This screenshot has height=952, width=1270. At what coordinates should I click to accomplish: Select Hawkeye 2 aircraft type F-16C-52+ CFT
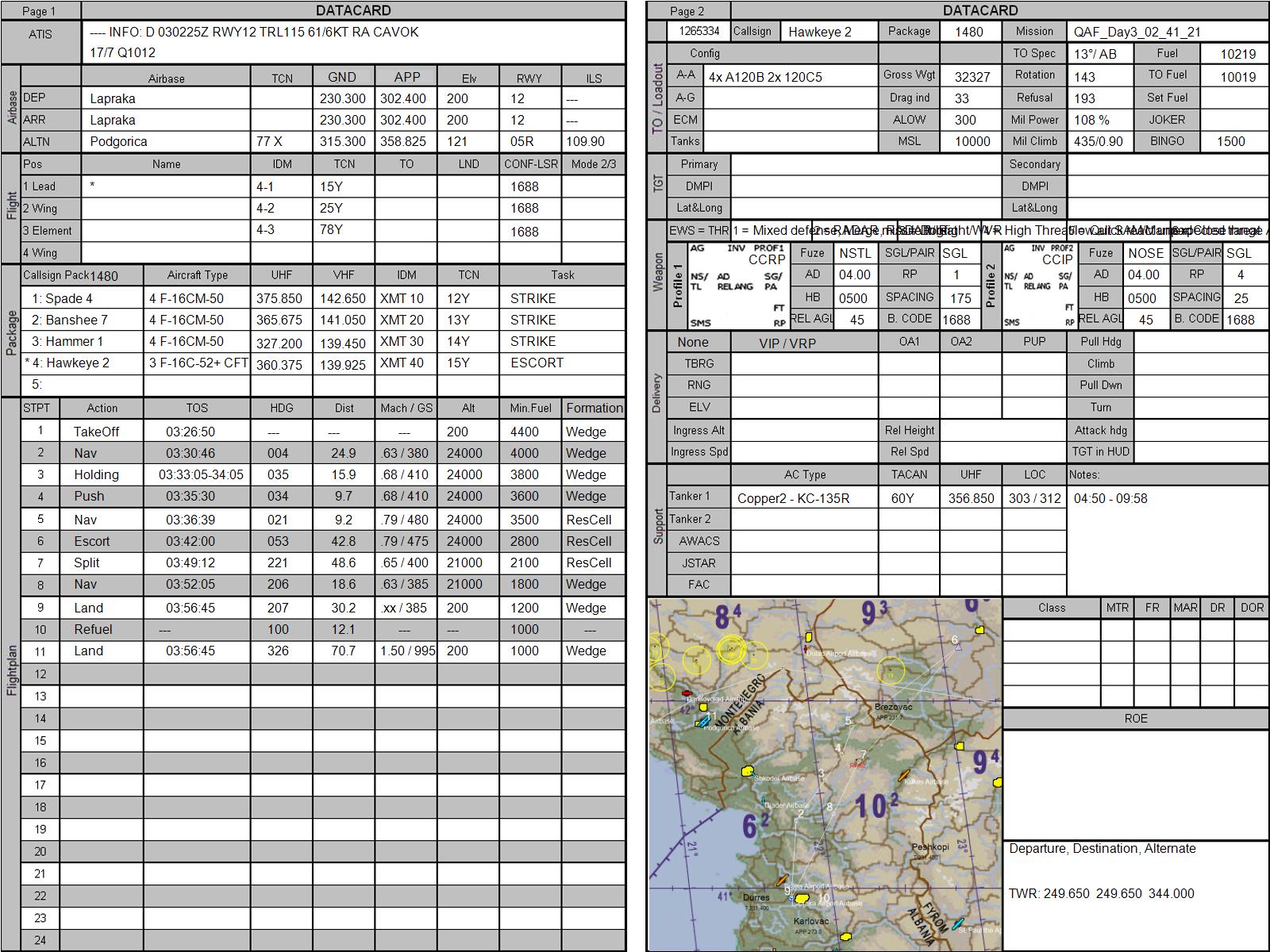[x=198, y=363]
